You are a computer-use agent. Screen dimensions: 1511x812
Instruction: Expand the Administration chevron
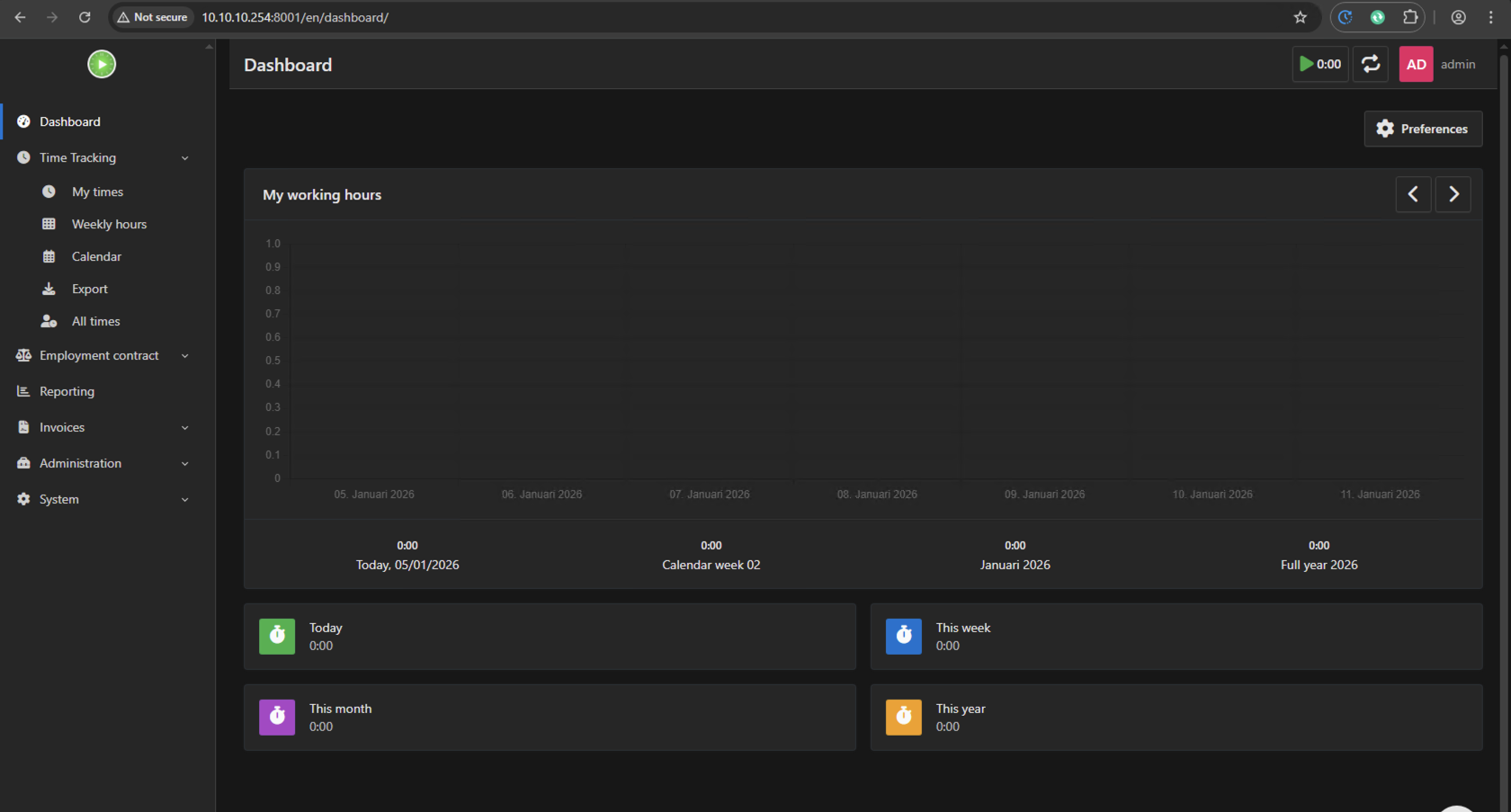tap(185, 464)
